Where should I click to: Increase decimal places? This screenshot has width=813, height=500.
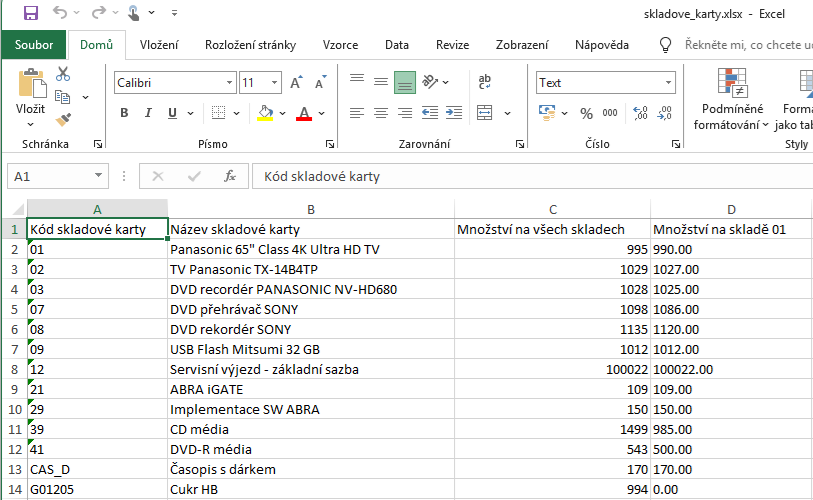pos(640,113)
